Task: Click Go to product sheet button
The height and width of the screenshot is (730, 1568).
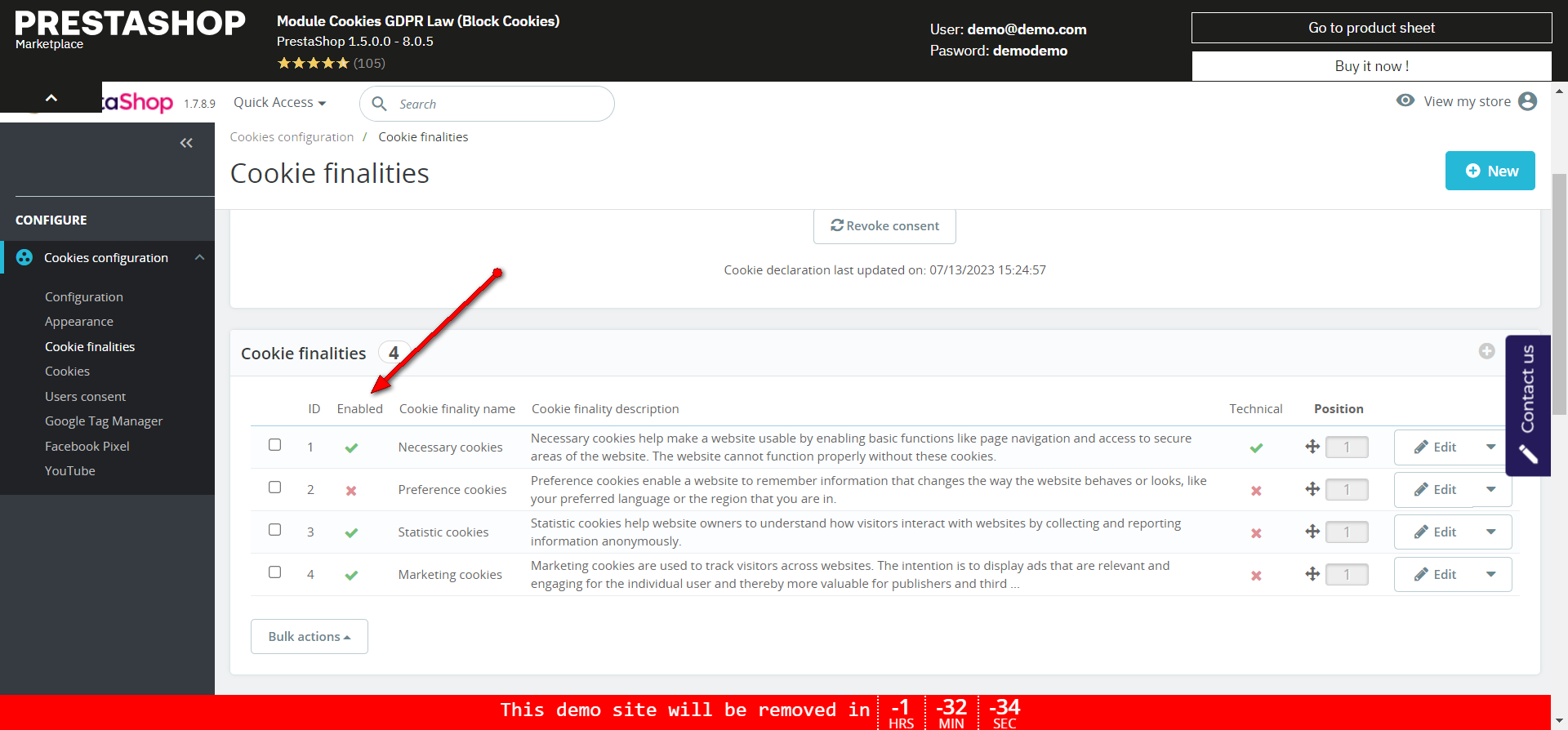Action: click(1372, 28)
